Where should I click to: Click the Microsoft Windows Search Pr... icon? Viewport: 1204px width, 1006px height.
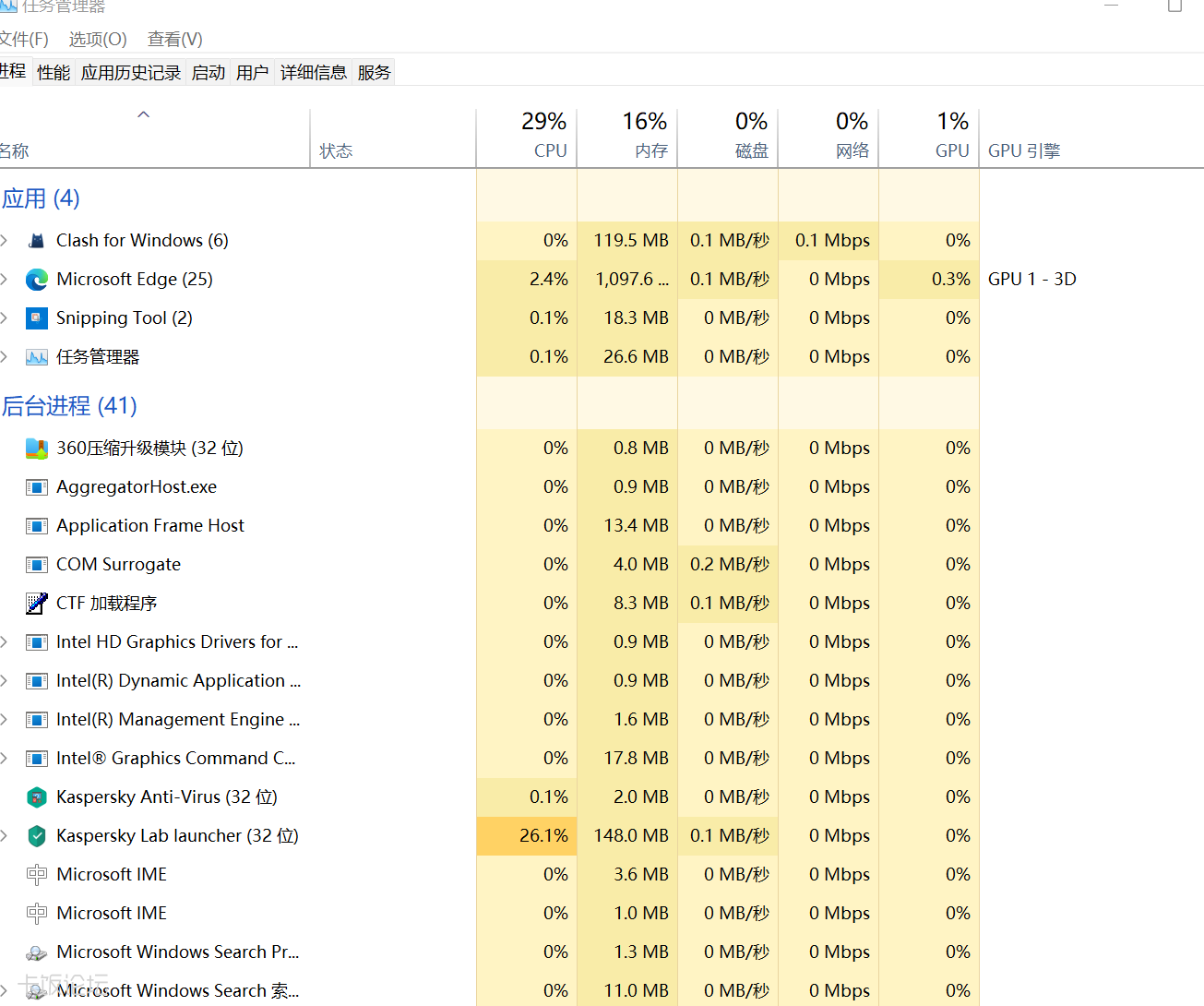coord(37,952)
